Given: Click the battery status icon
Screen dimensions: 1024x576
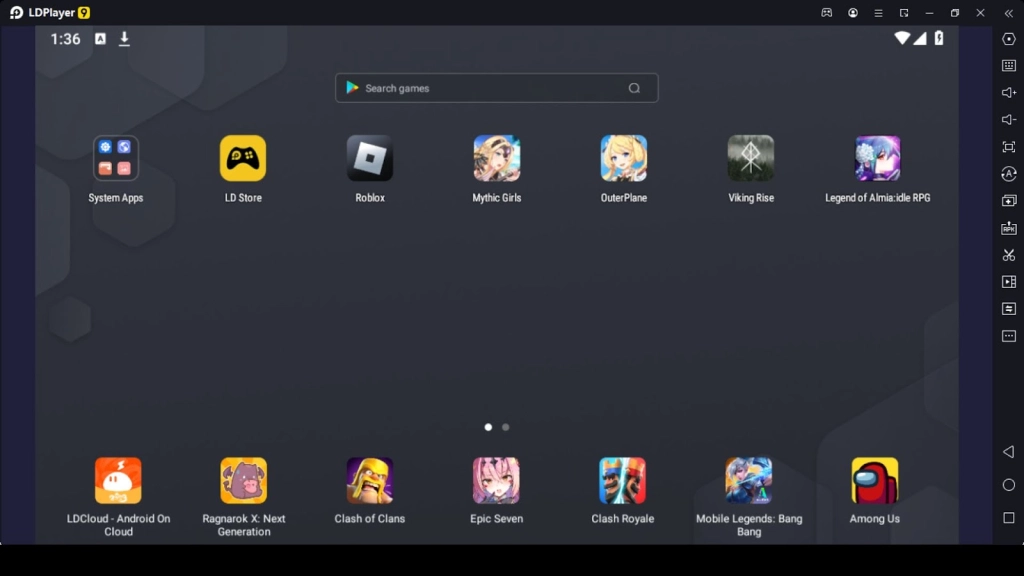Looking at the screenshot, I should point(938,38).
